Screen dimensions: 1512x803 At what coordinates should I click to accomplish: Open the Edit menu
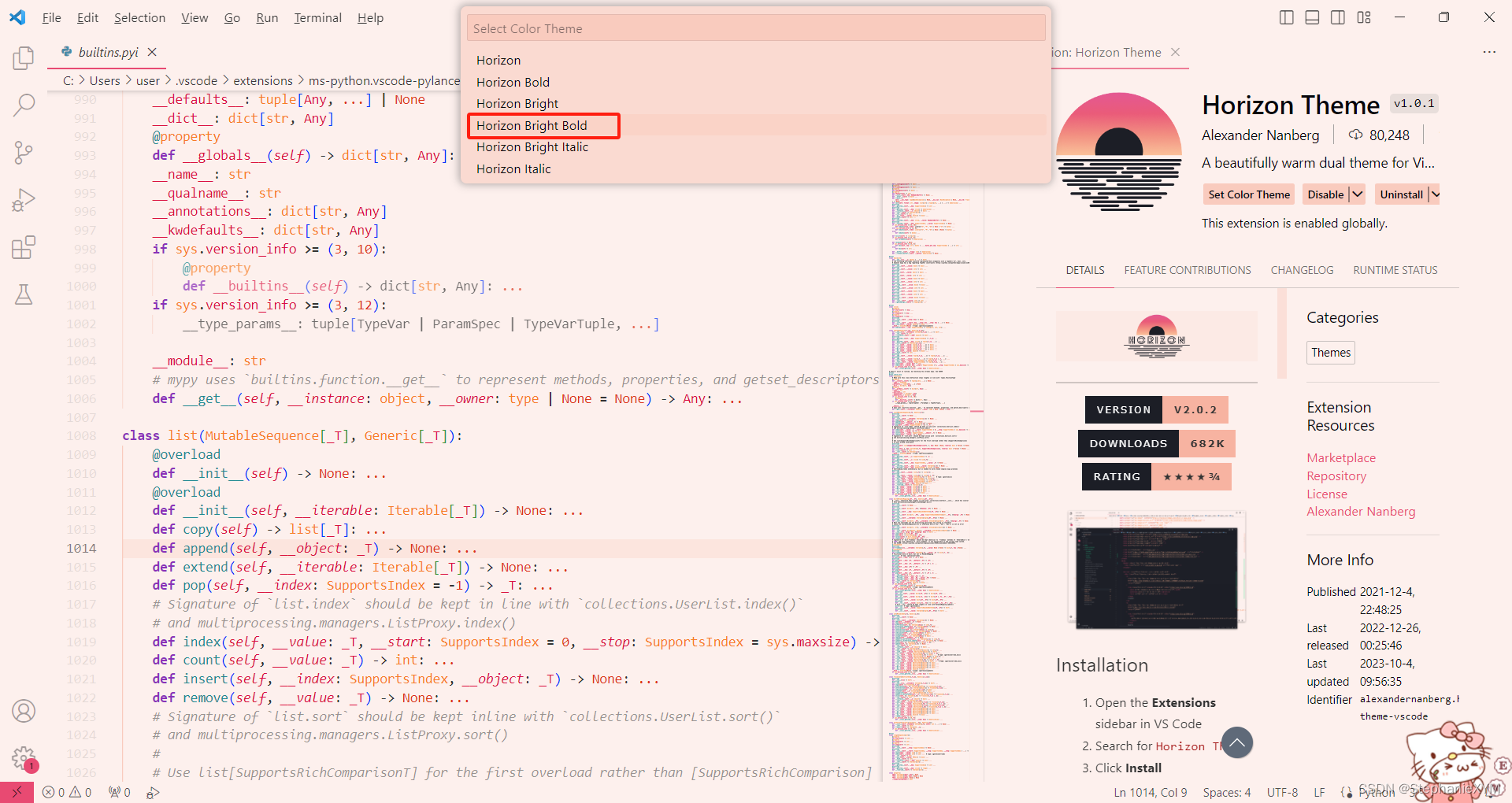87,17
